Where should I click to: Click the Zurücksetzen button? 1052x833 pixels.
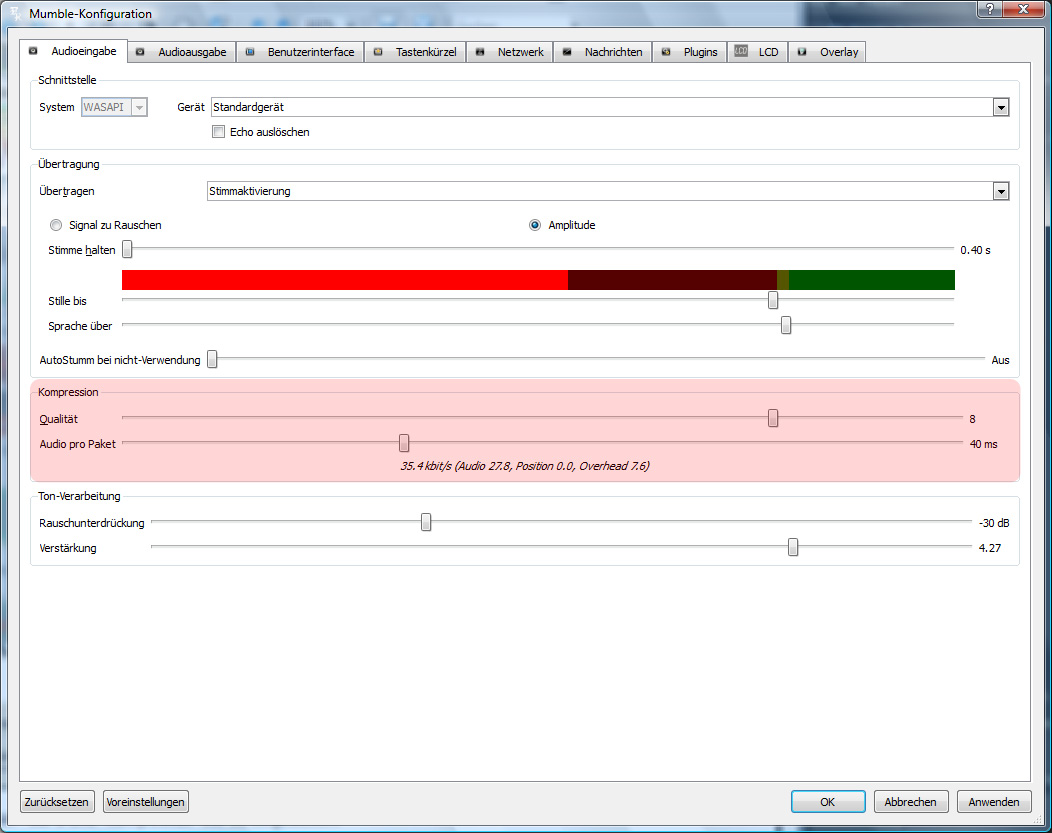56,802
